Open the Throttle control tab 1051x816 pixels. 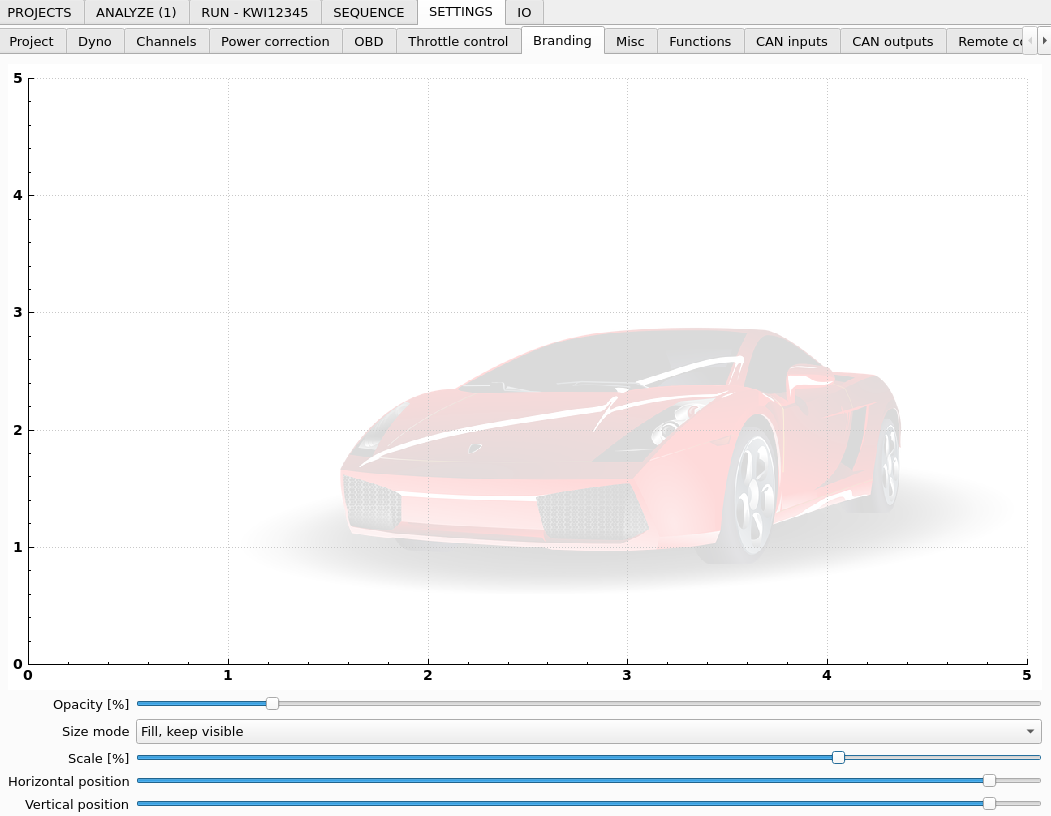click(x=458, y=41)
